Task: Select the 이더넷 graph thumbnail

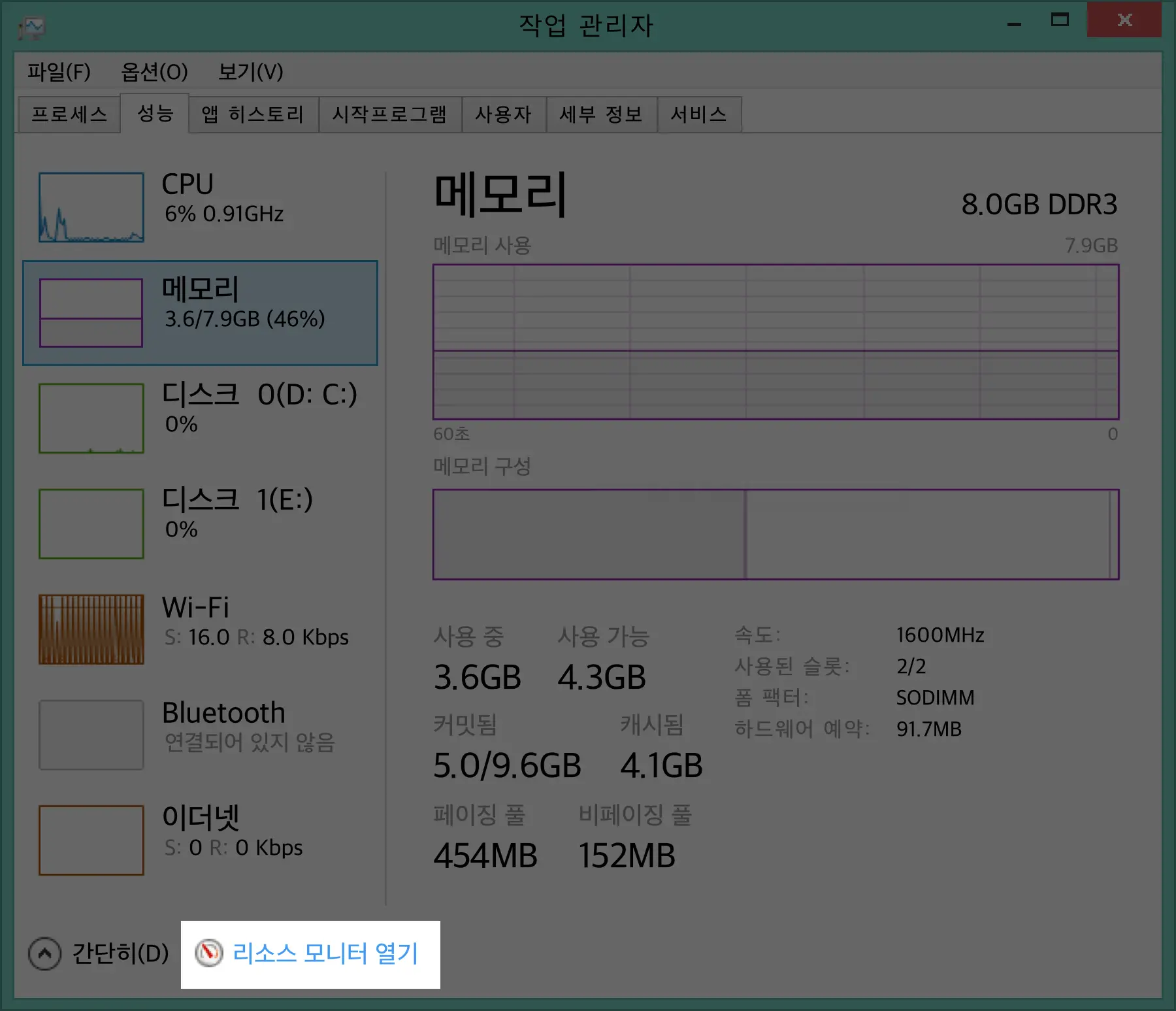Action: (x=91, y=840)
